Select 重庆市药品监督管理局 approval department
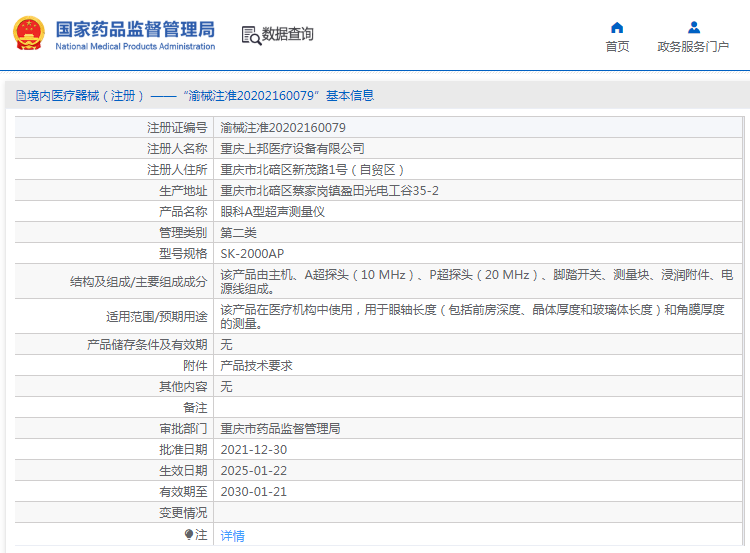The height and width of the screenshot is (553, 750). click(280, 429)
